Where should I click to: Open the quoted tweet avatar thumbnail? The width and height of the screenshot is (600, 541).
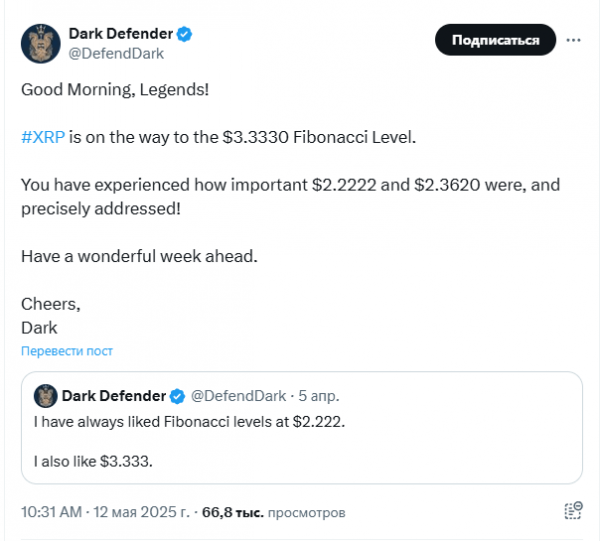point(46,396)
